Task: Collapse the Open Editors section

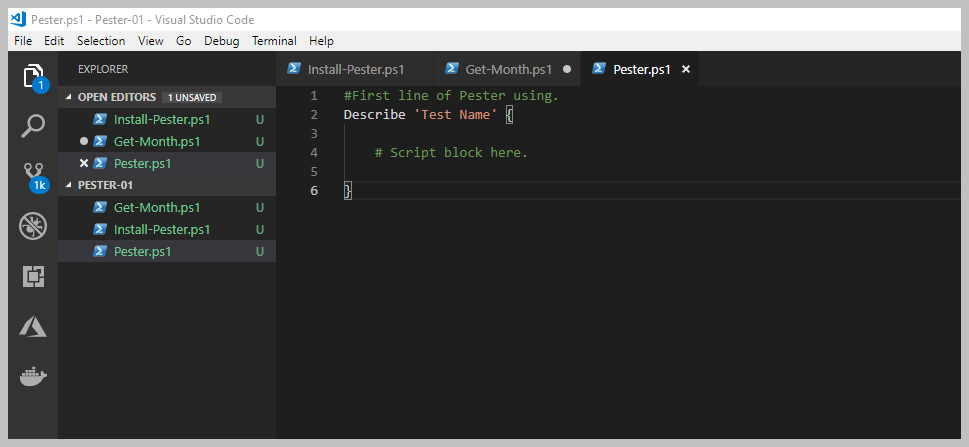Action: click(x=69, y=98)
